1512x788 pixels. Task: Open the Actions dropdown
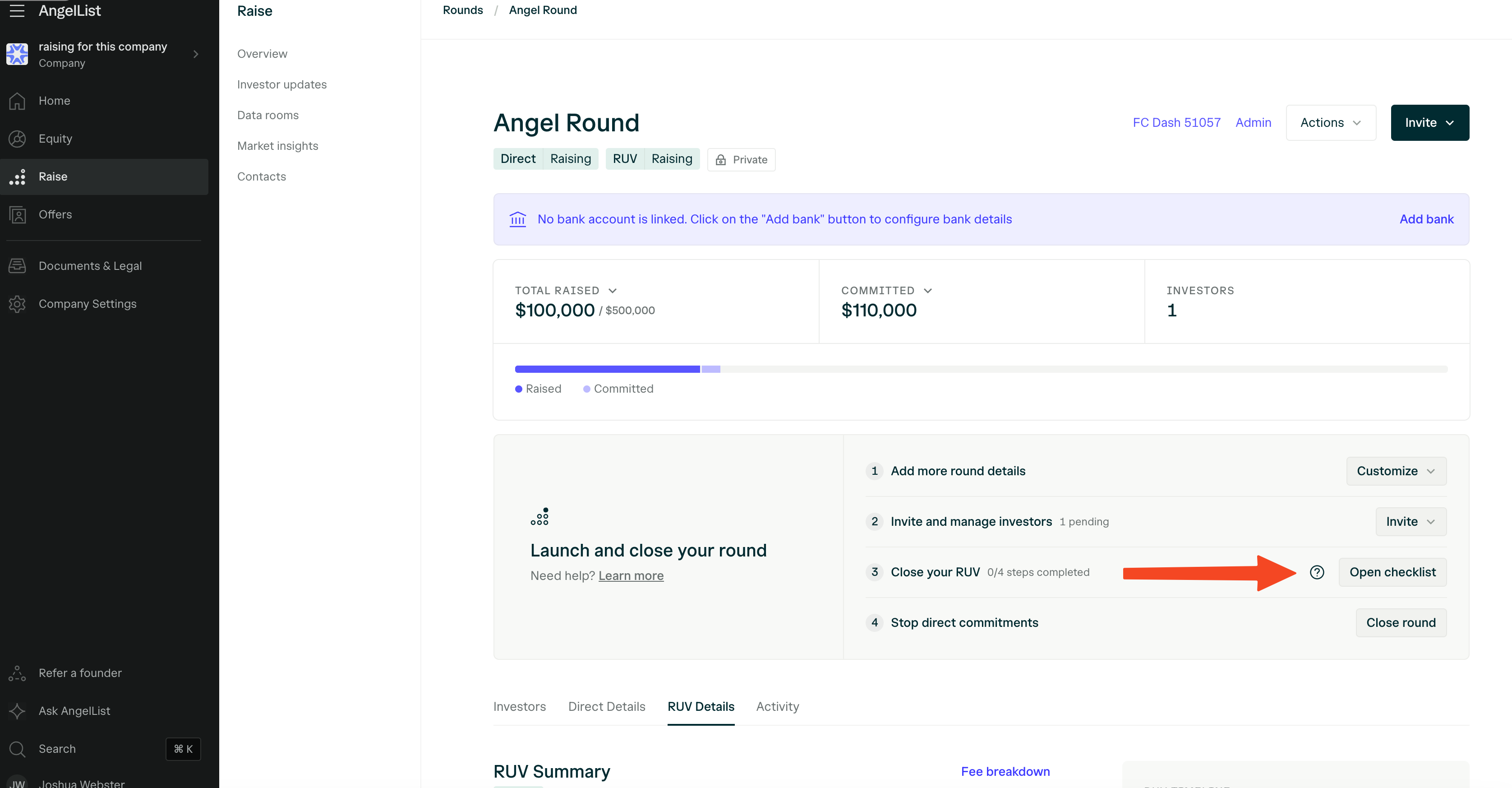(1331, 123)
